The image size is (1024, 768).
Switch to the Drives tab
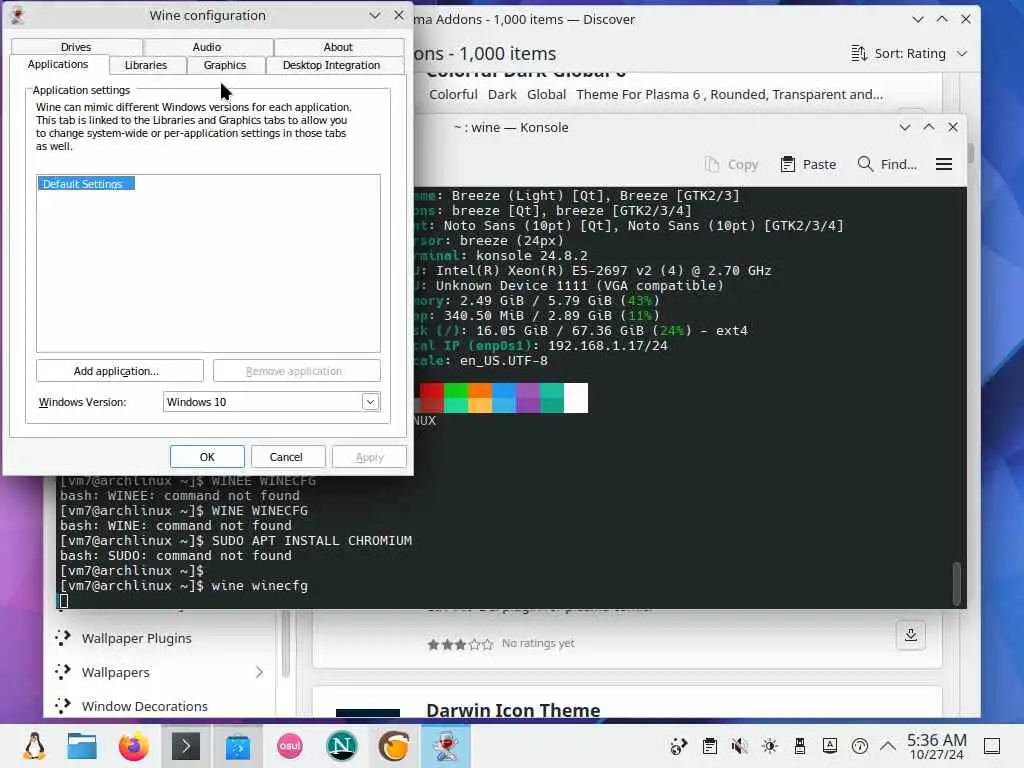click(x=76, y=47)
